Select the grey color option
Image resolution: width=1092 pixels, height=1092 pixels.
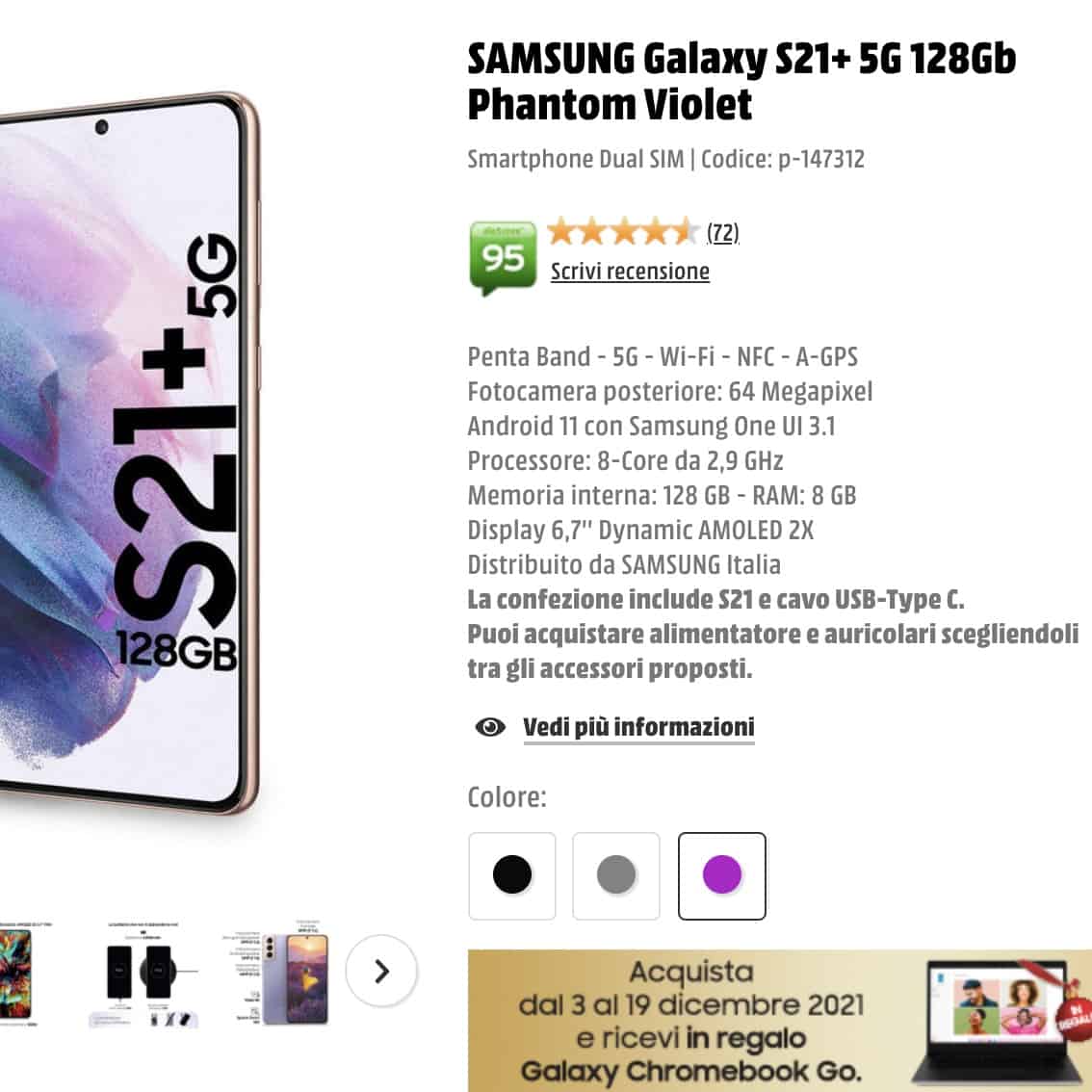[617, 875]
